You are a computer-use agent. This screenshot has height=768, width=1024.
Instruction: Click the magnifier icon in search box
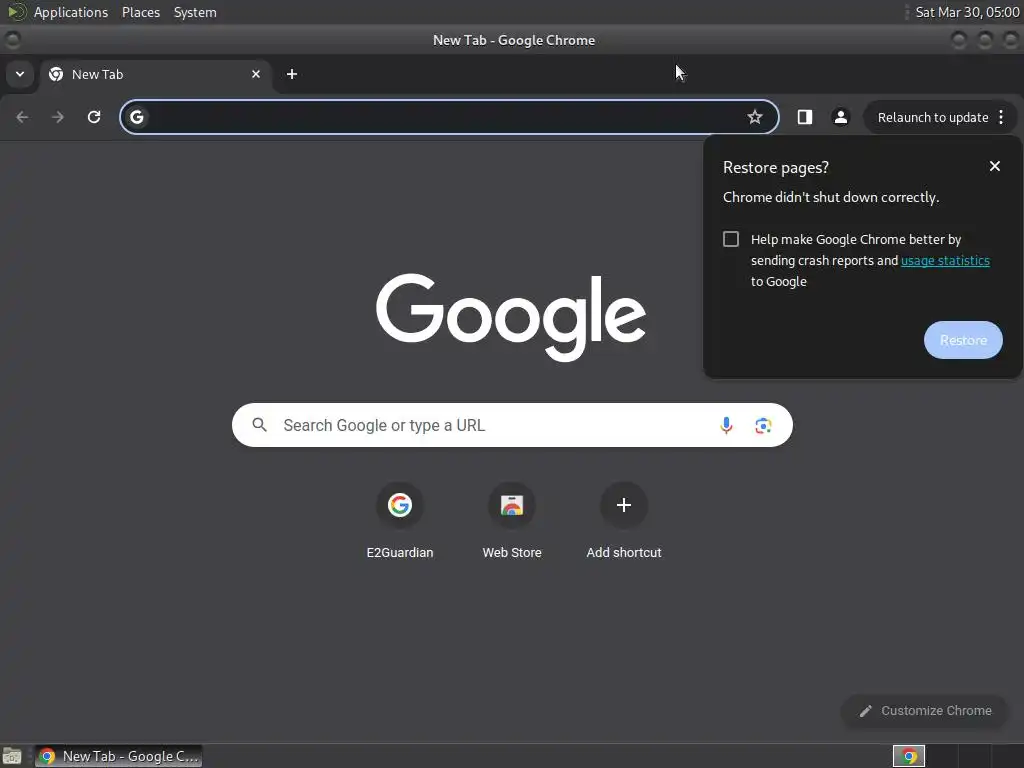[259, 425]
